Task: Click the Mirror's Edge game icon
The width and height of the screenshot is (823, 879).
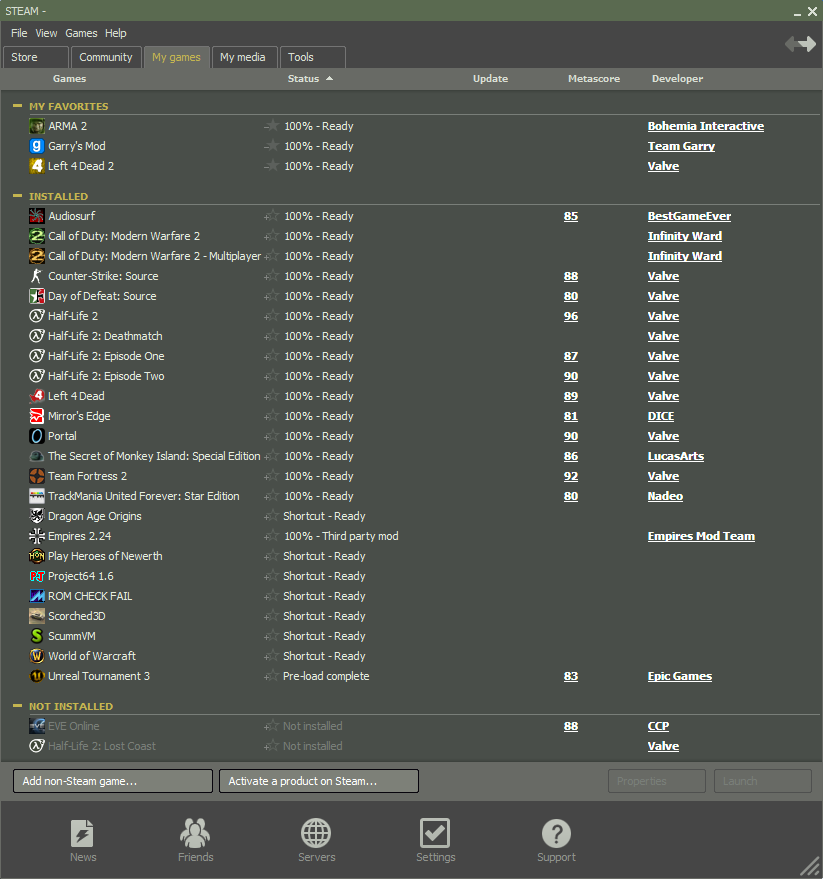Action: tap(36, 416)
